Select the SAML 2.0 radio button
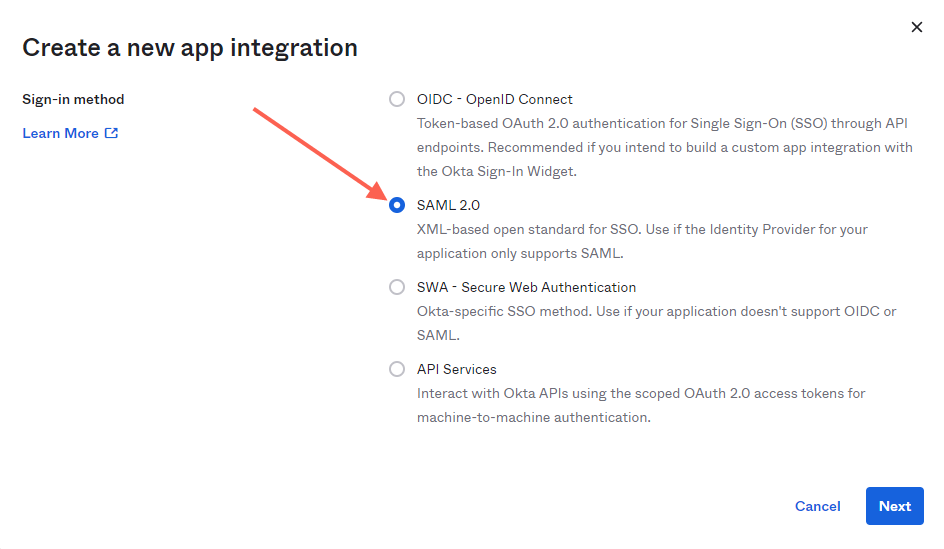Viewport: 944px width, 549px height. pyautogui.click(x=397, y=205)
